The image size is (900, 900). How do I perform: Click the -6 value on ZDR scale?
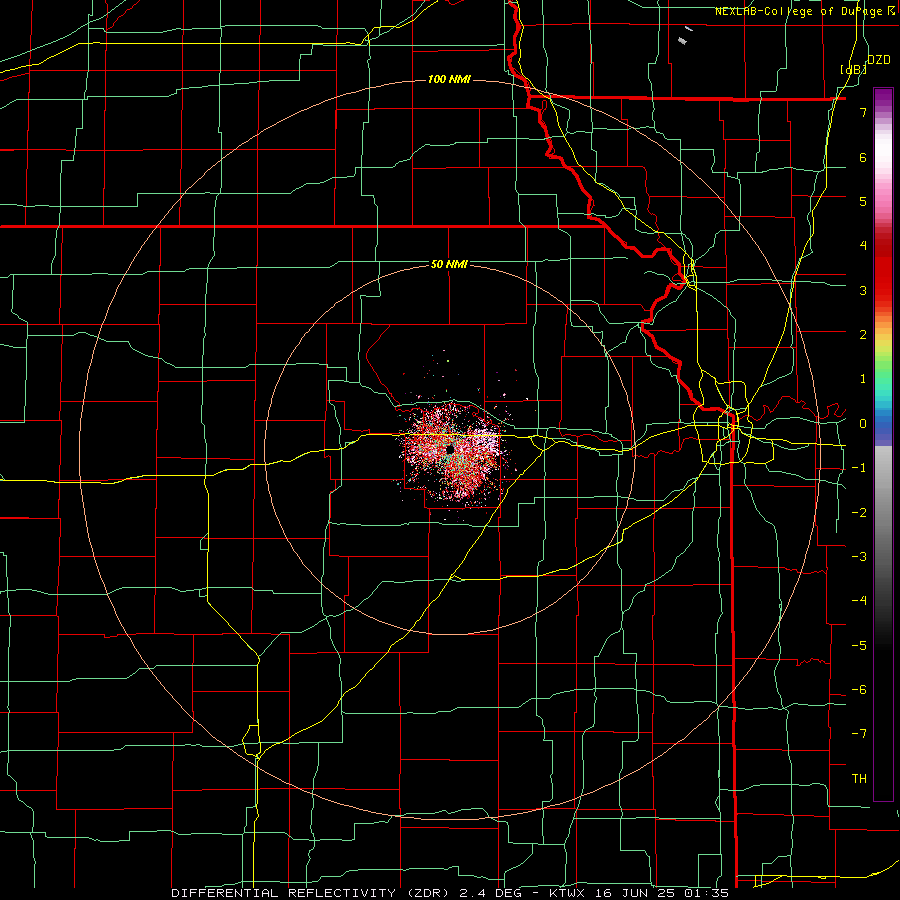(859, 690)
